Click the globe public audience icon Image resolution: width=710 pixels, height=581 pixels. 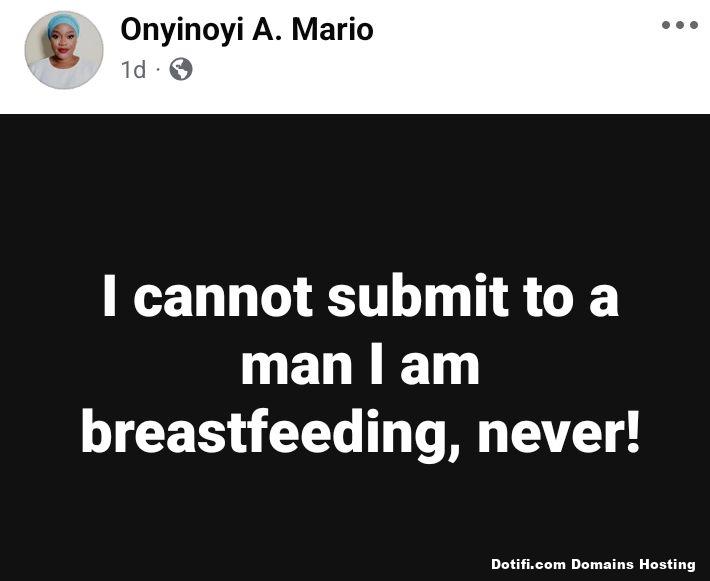[180, 69]
